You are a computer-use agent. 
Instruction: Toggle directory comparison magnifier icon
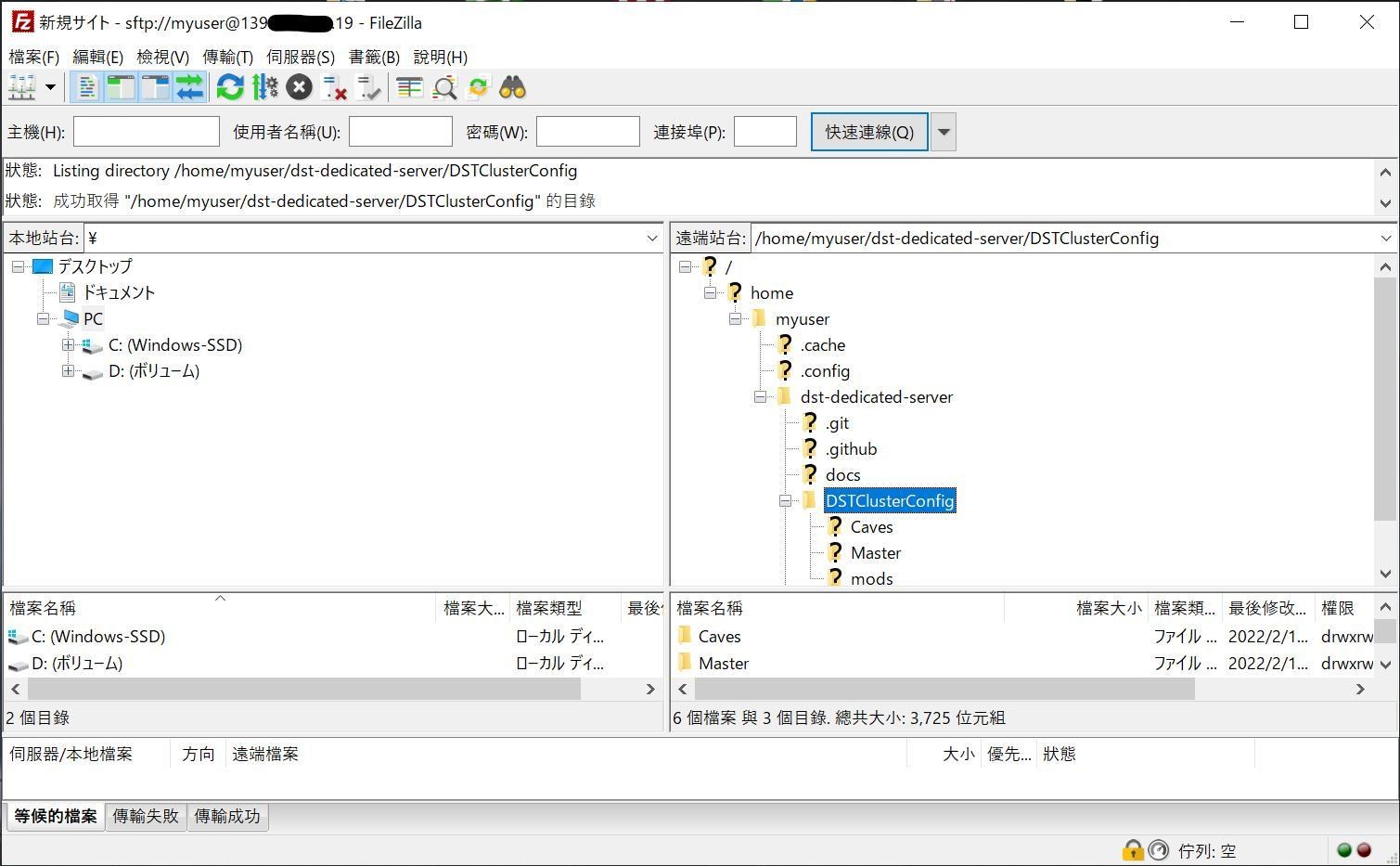click(444, 87)
